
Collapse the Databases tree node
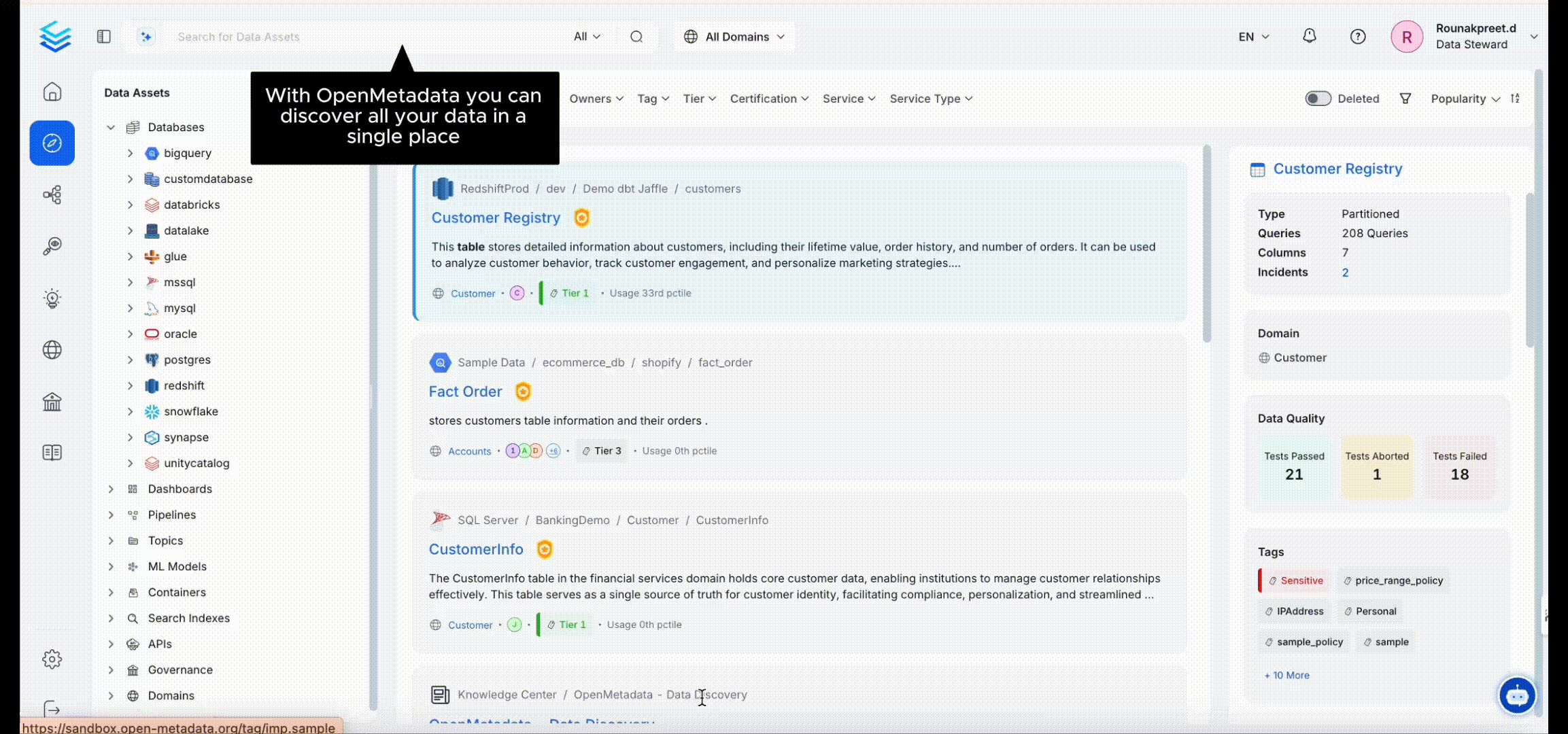tap(111, 127)
